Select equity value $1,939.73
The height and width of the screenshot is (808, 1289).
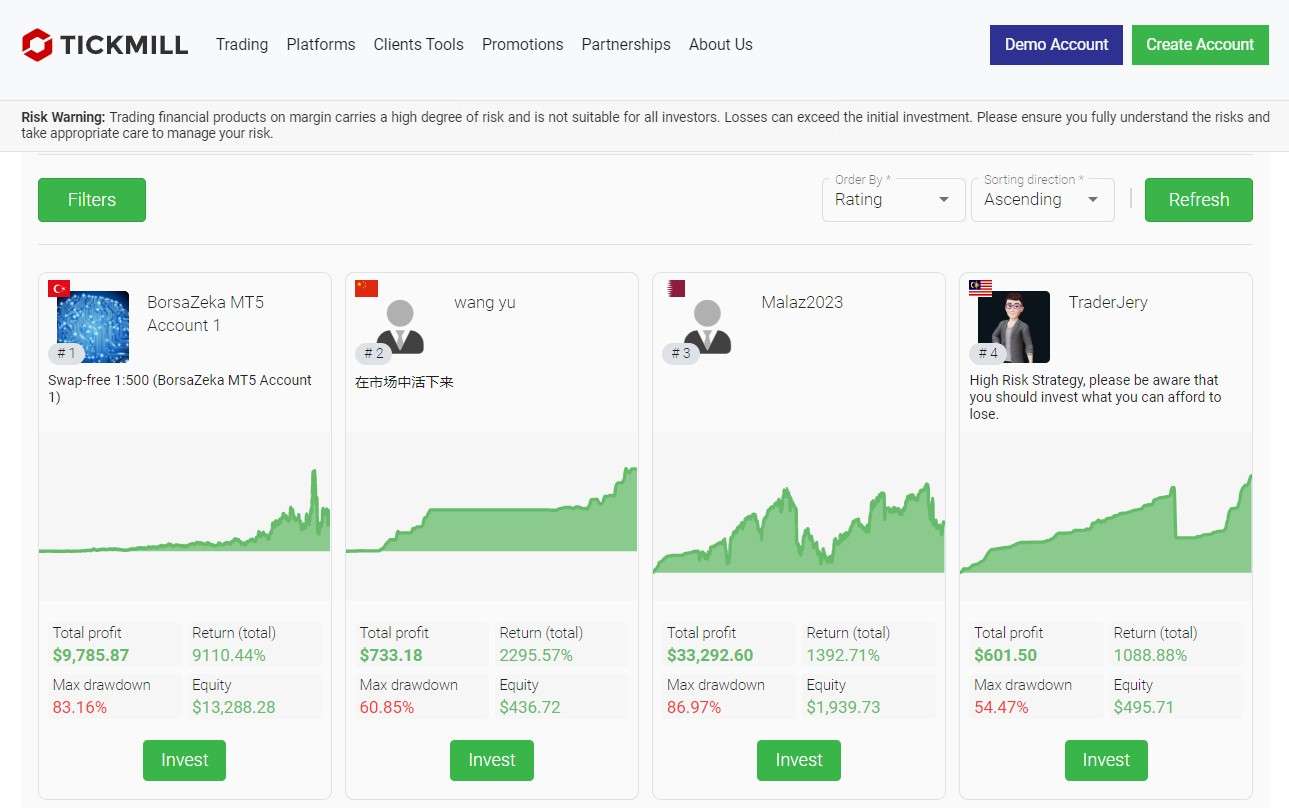[844, 708]
